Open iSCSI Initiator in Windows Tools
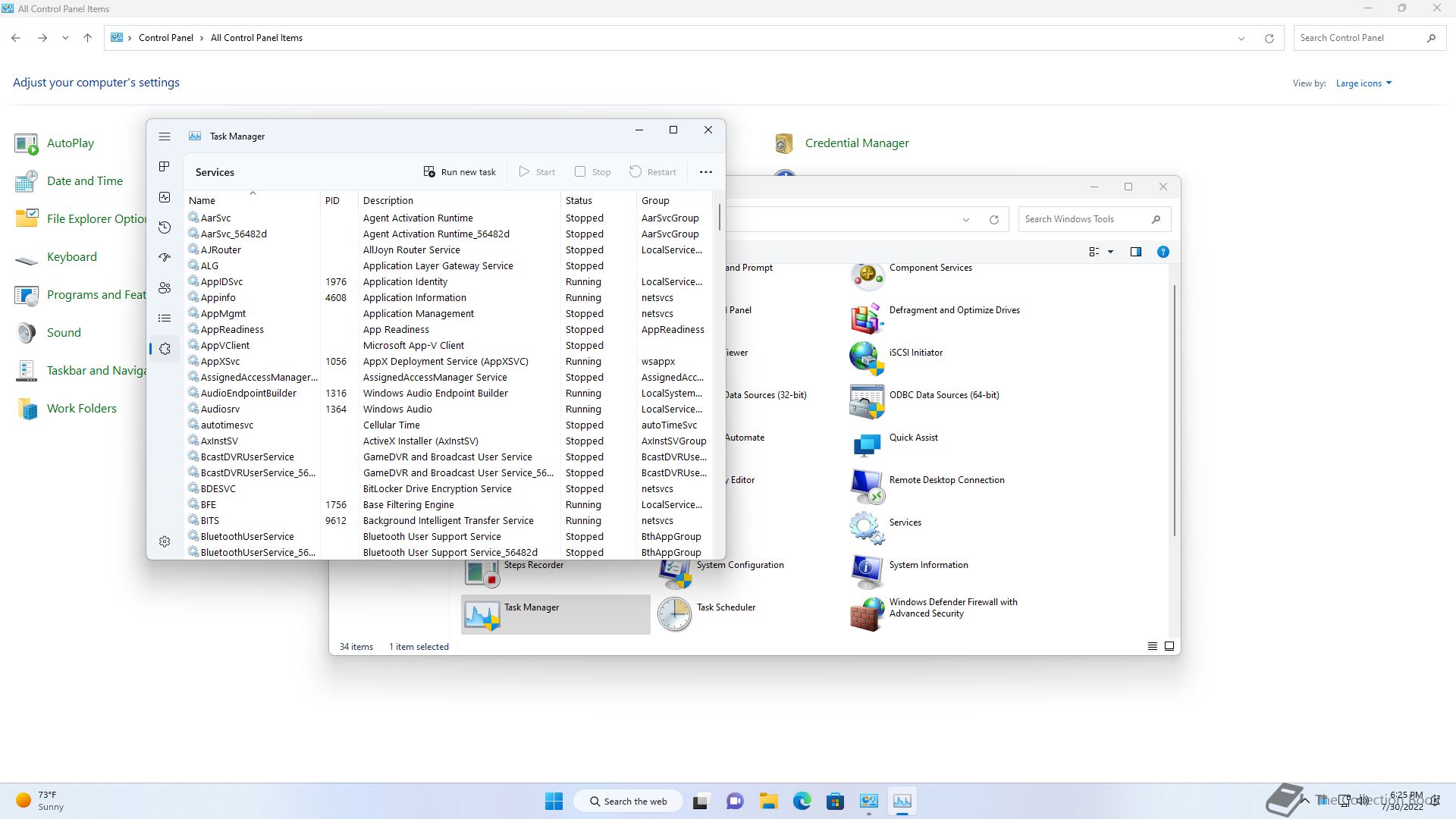 pos(897,360)
